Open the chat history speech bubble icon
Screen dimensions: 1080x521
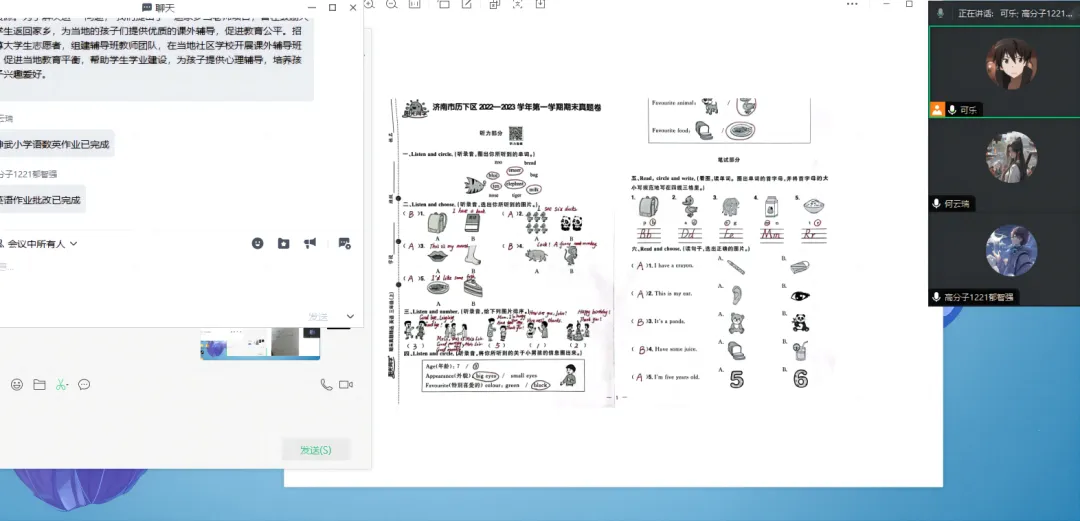(x=84, y=385)
